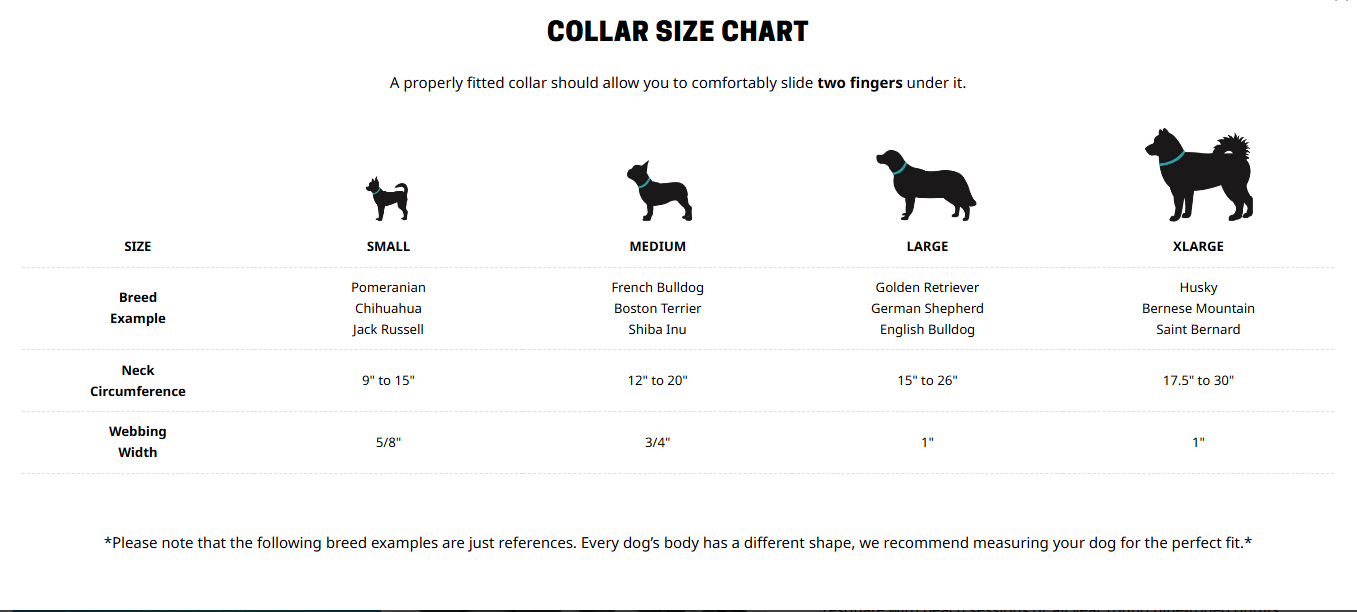Click the Collar Size Chart title
The image size is (1357, 612).
point(678,32)
